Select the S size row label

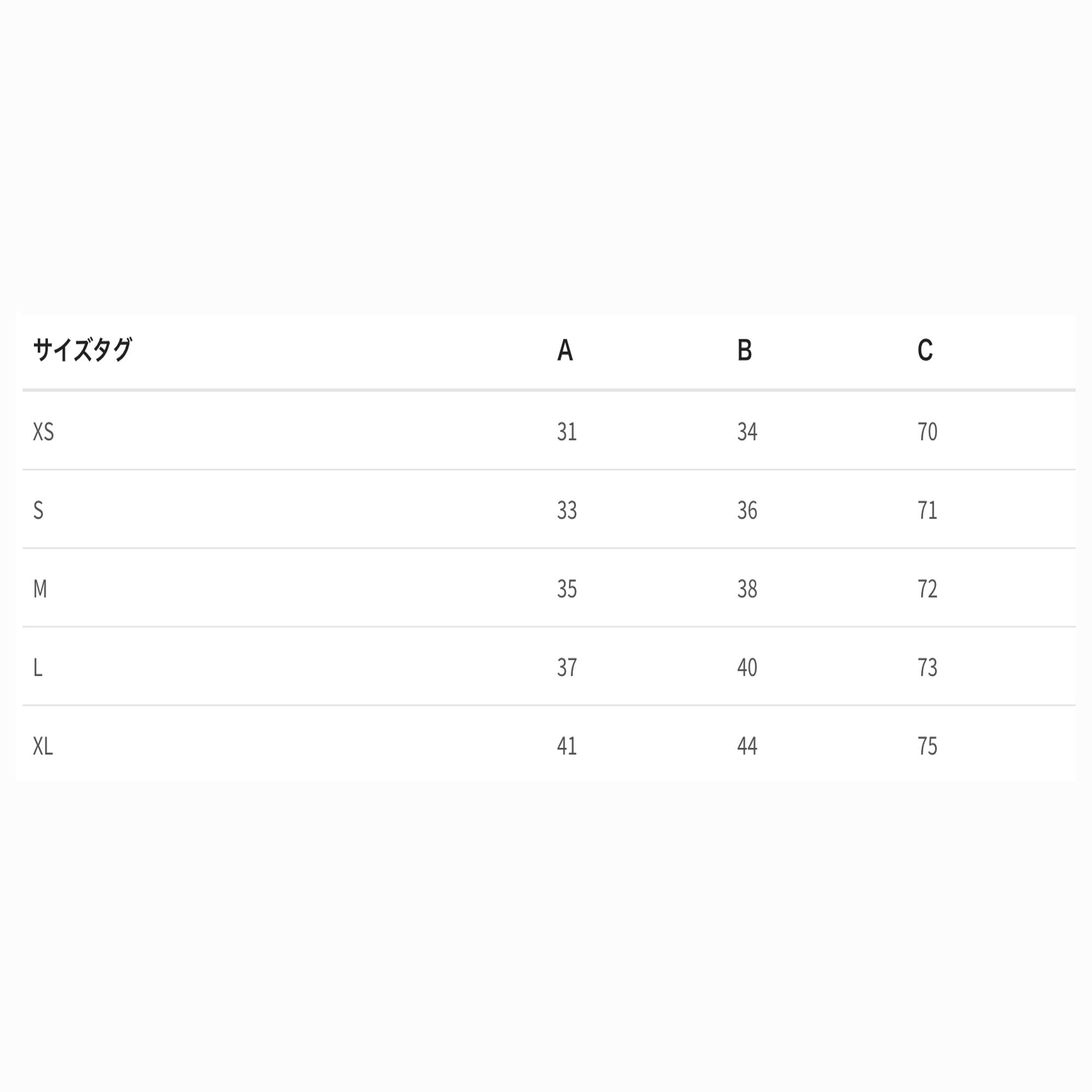[38, 511]
